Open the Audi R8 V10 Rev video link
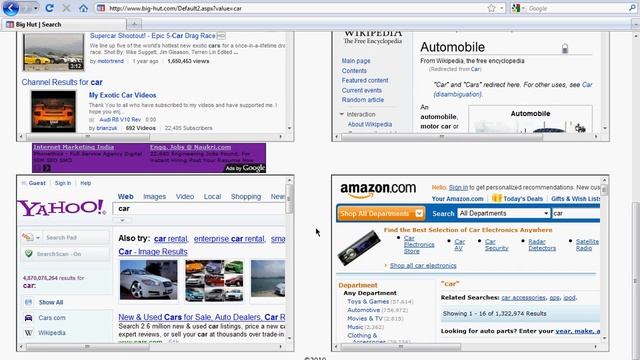This screenshot has height=360, width=640. click(x=120, y=120)
